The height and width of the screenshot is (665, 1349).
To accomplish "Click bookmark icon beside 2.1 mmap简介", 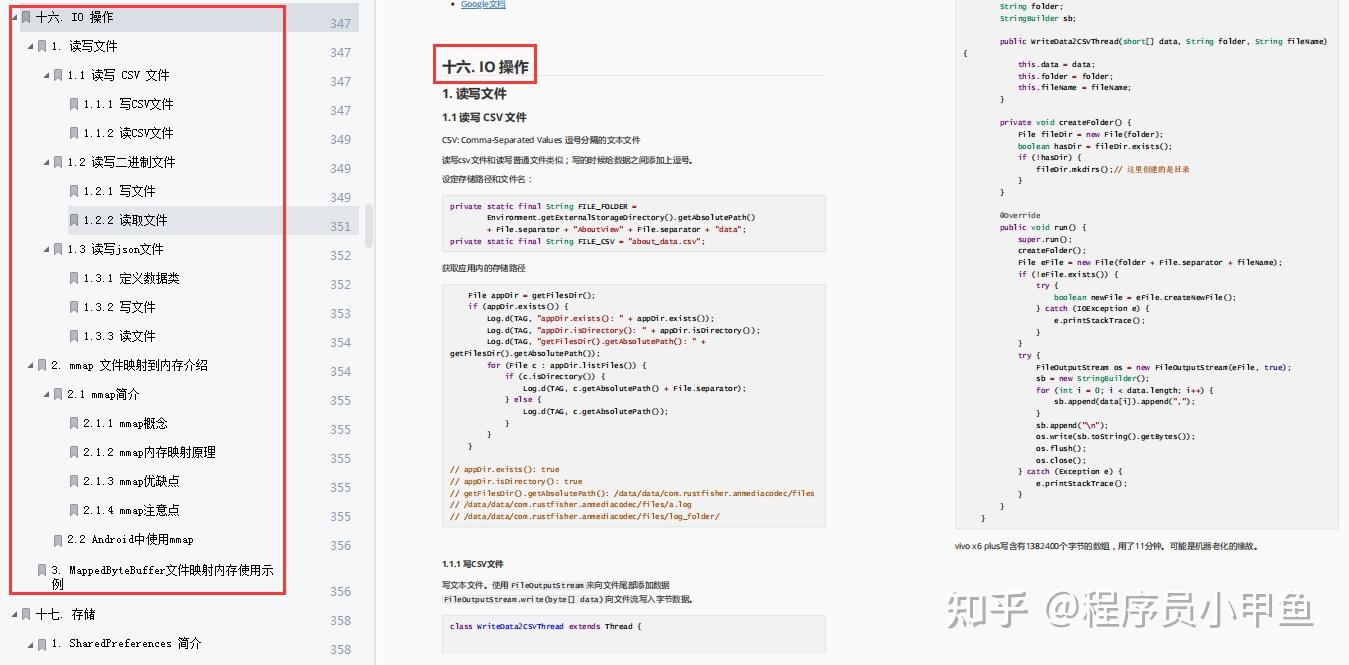I will coord(58,394).
